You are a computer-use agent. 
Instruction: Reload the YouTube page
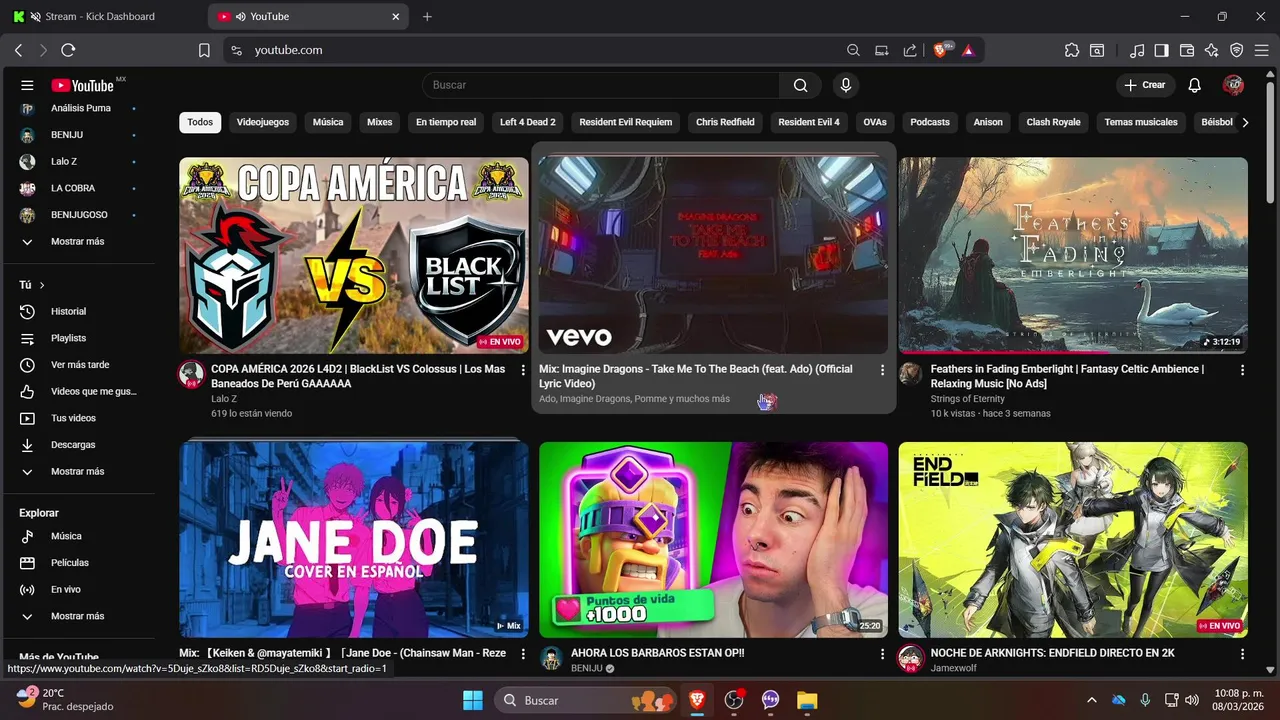tap(68, 50)
